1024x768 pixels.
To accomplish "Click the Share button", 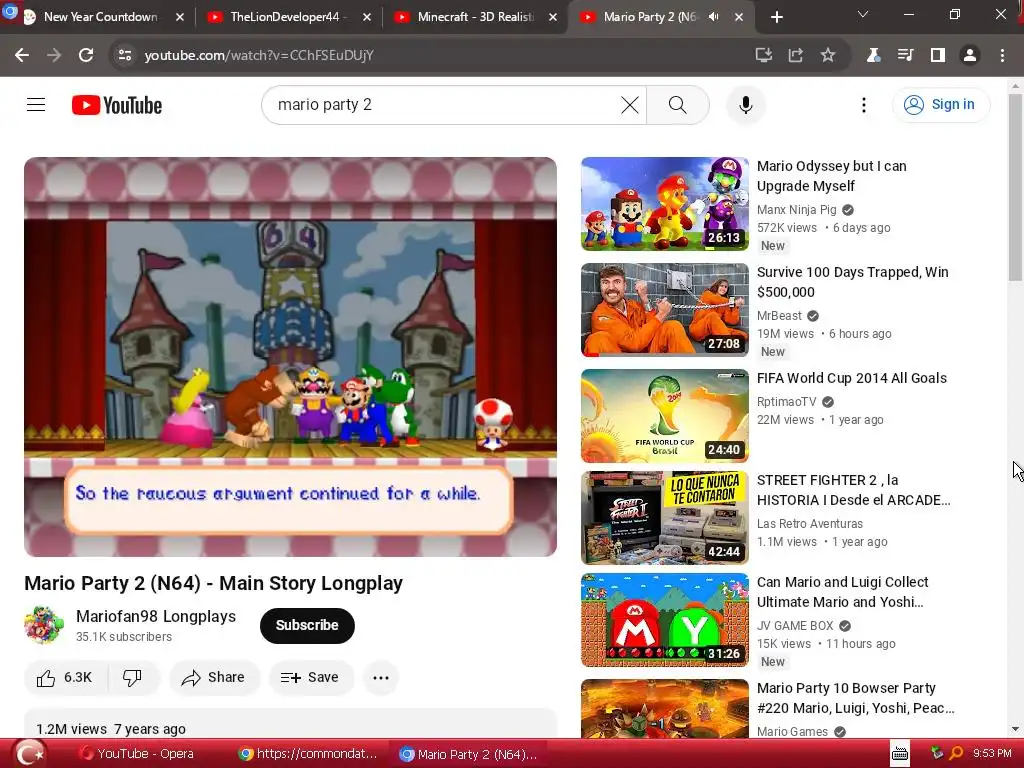I will pos(214,677).
